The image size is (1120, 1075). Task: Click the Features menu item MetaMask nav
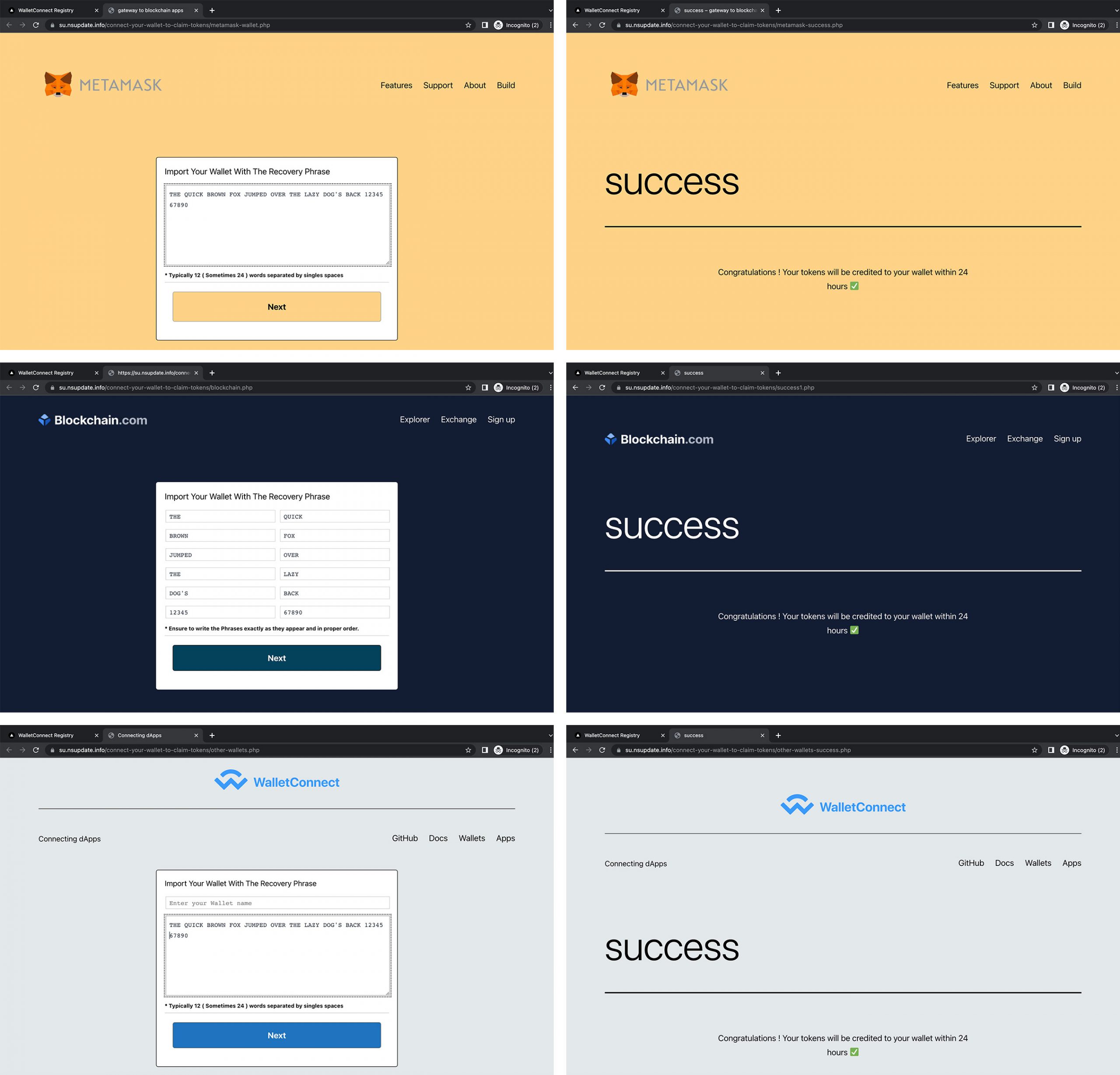click(x=397, y=85)
